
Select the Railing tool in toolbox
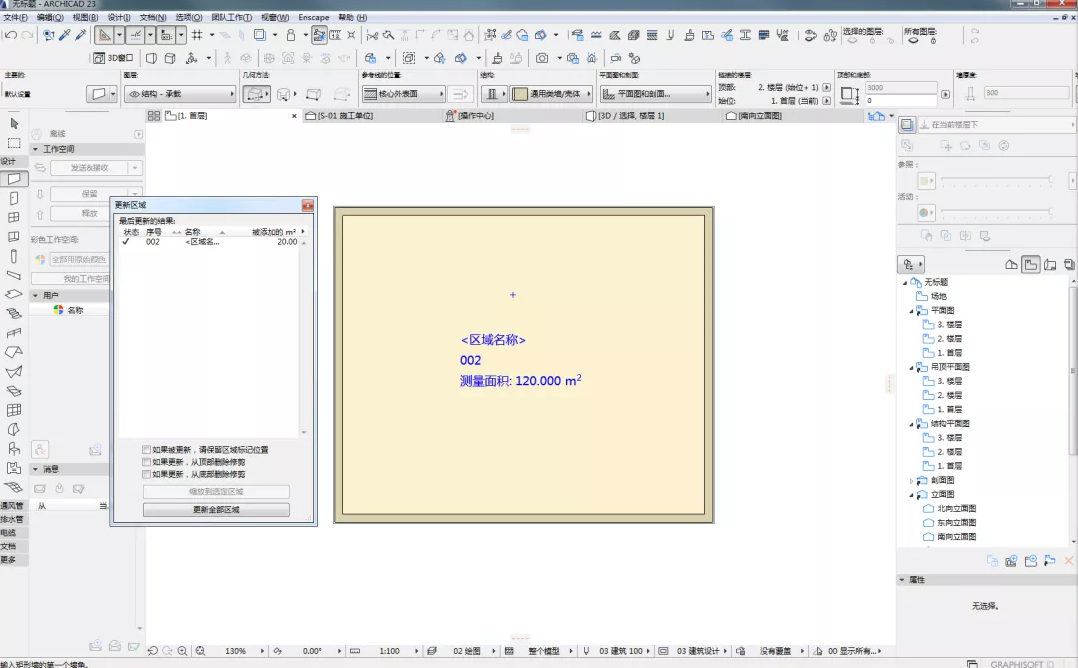pos(14,333)
